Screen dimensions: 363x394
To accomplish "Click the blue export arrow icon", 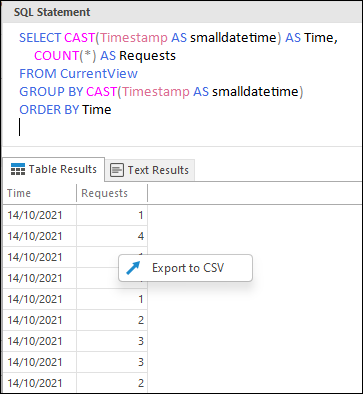I will coord(133,268).
